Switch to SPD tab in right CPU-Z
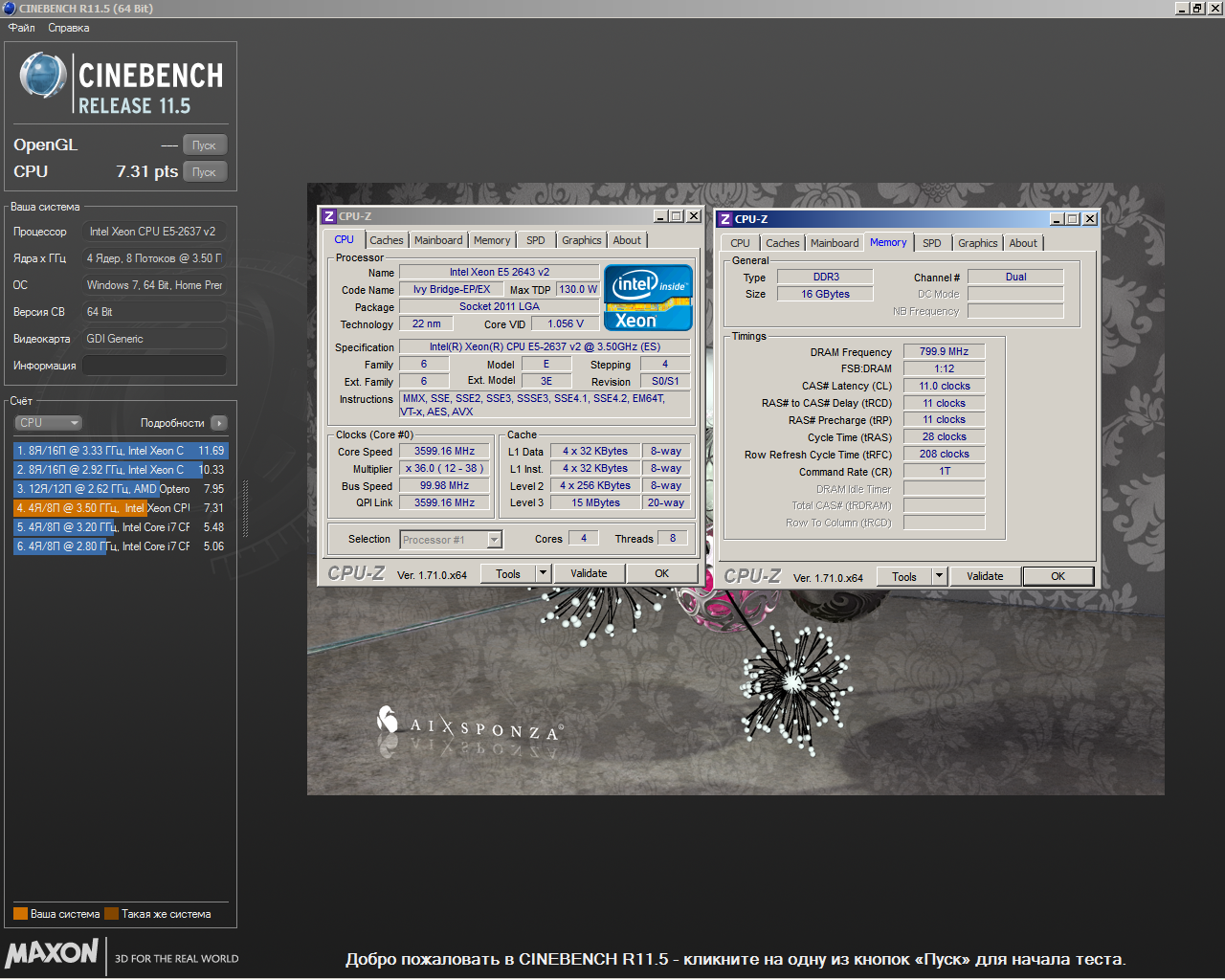This screenshot has width=1225, height=980. tap(932, 243)
